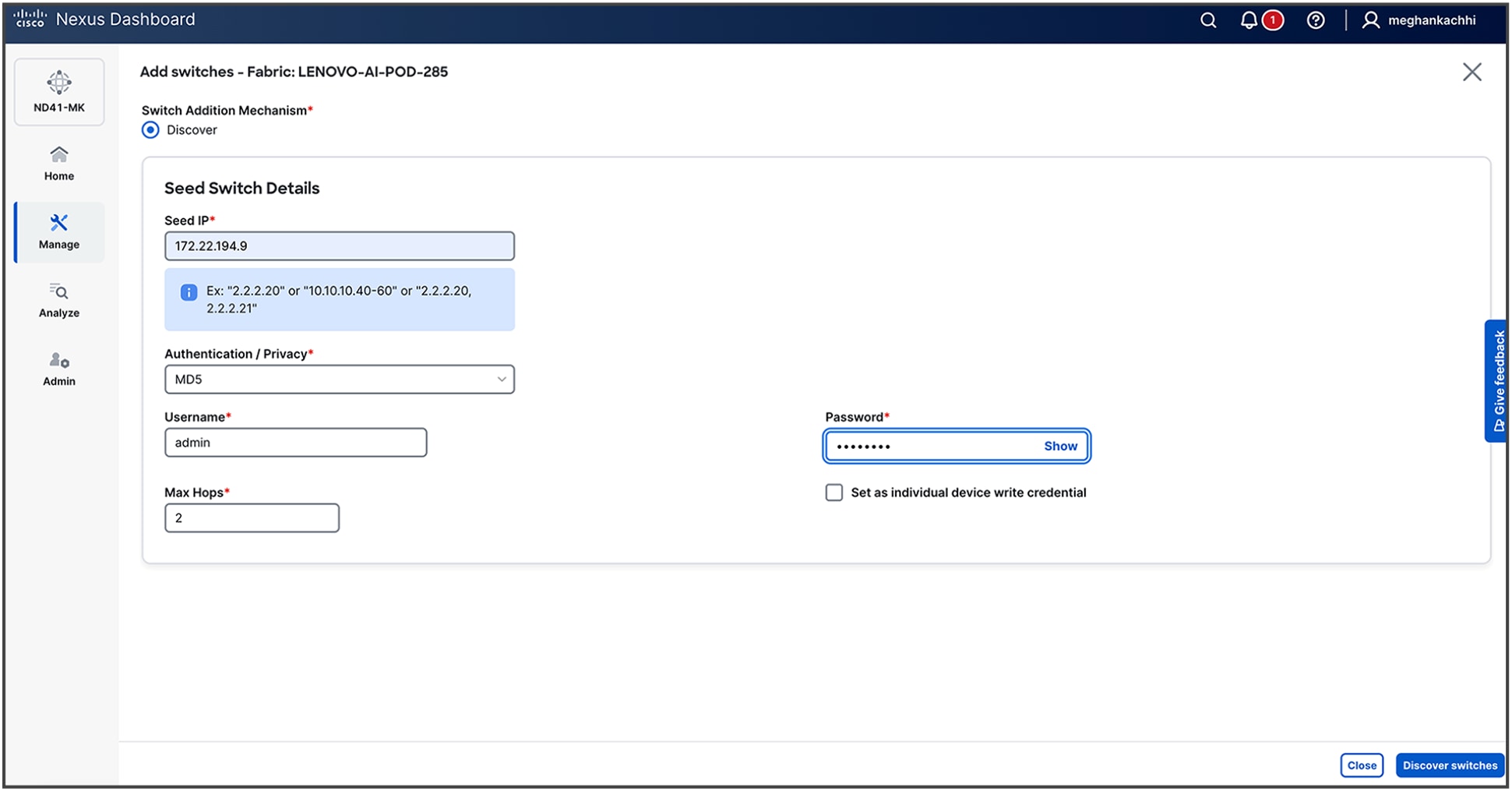Change MD5 to another authentication option

point(339,380)
